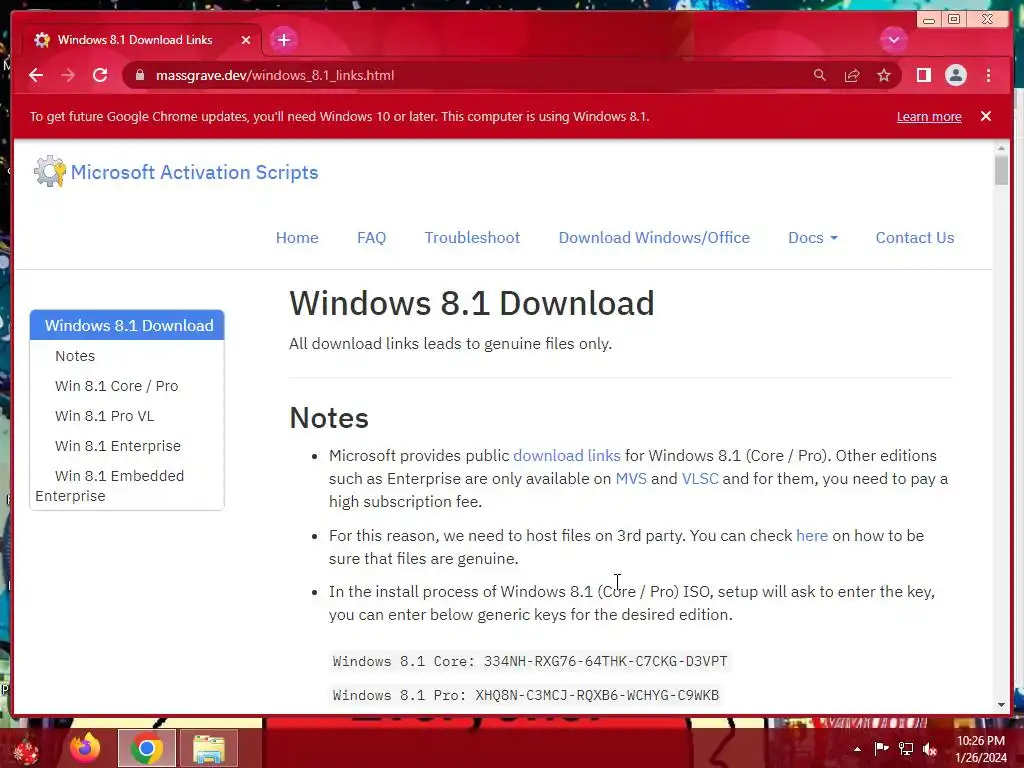
Task: Open Firefox from the taskbar
Action: point(85,748)
